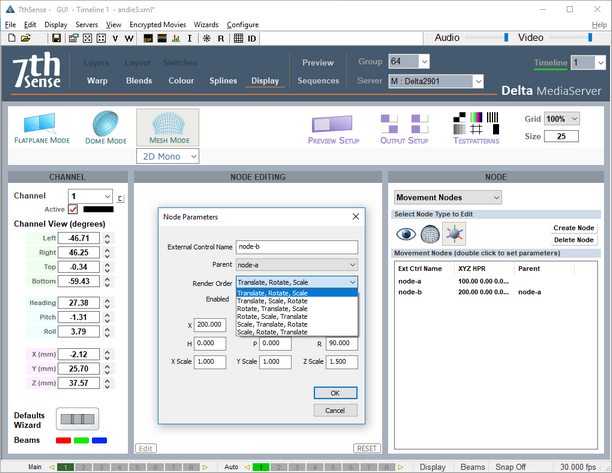Click the bar graph toolbar icon
The width and height of the screenshot is (612, 473).
coord(176,39)
